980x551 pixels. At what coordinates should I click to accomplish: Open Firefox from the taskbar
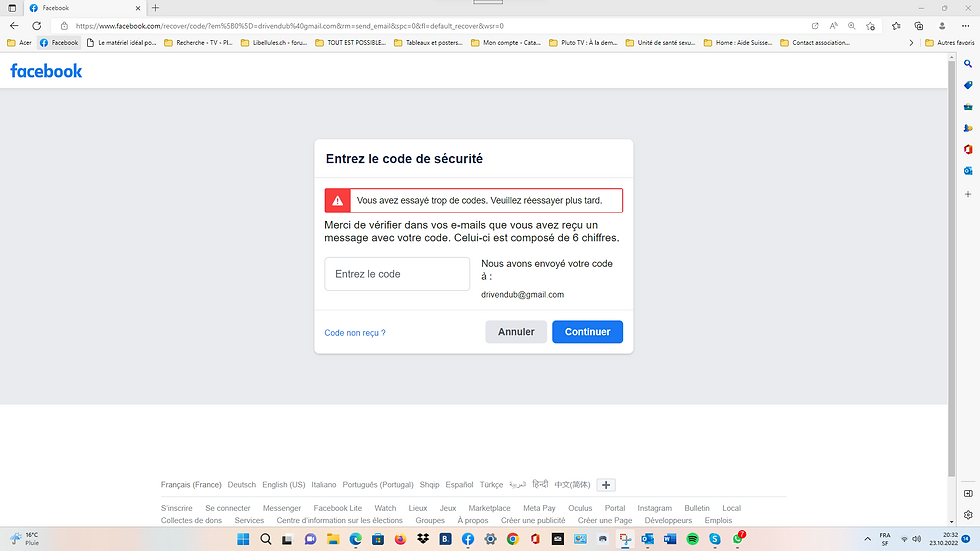pyautogui.click(x=400, y=539)
